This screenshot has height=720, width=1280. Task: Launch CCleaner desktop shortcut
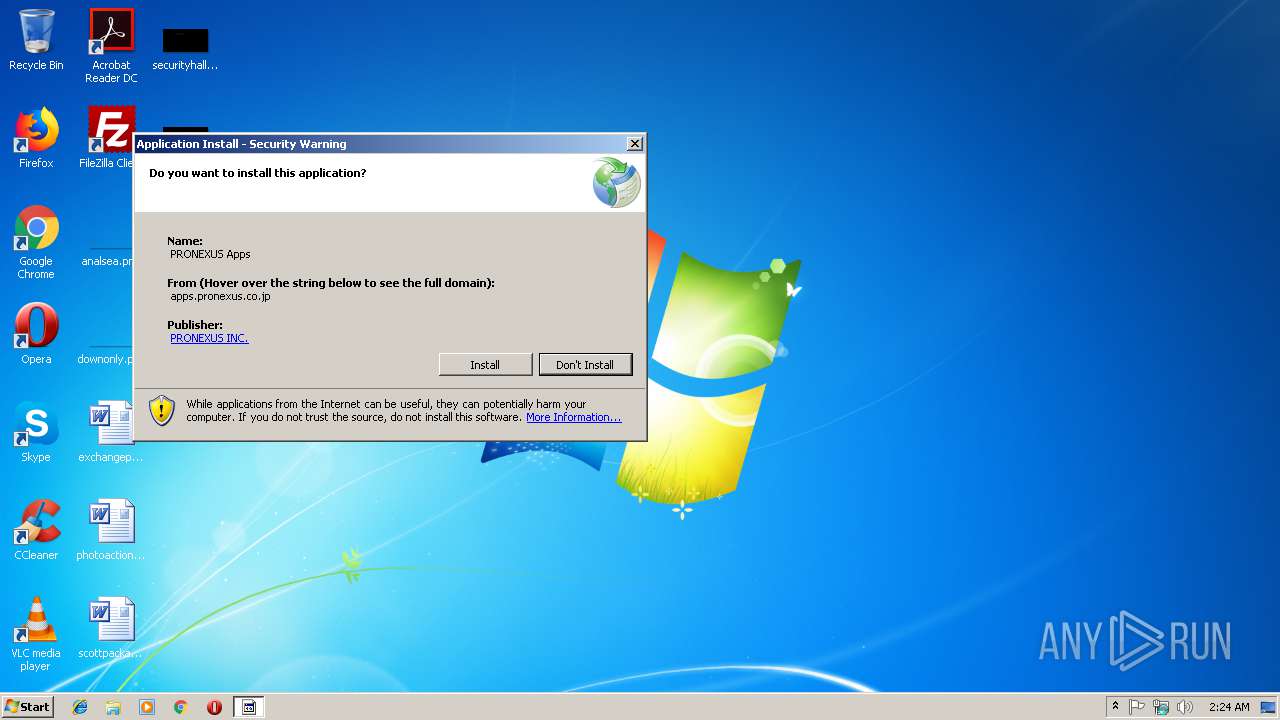36,530
